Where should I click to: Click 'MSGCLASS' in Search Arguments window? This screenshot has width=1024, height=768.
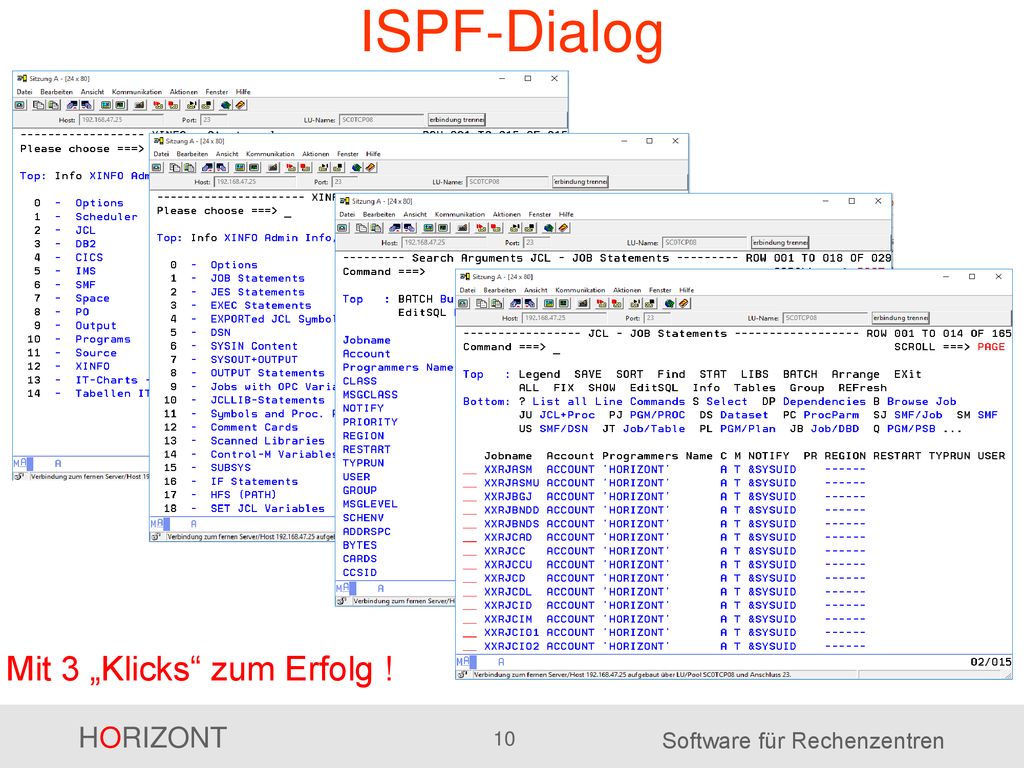coord(370,394)
